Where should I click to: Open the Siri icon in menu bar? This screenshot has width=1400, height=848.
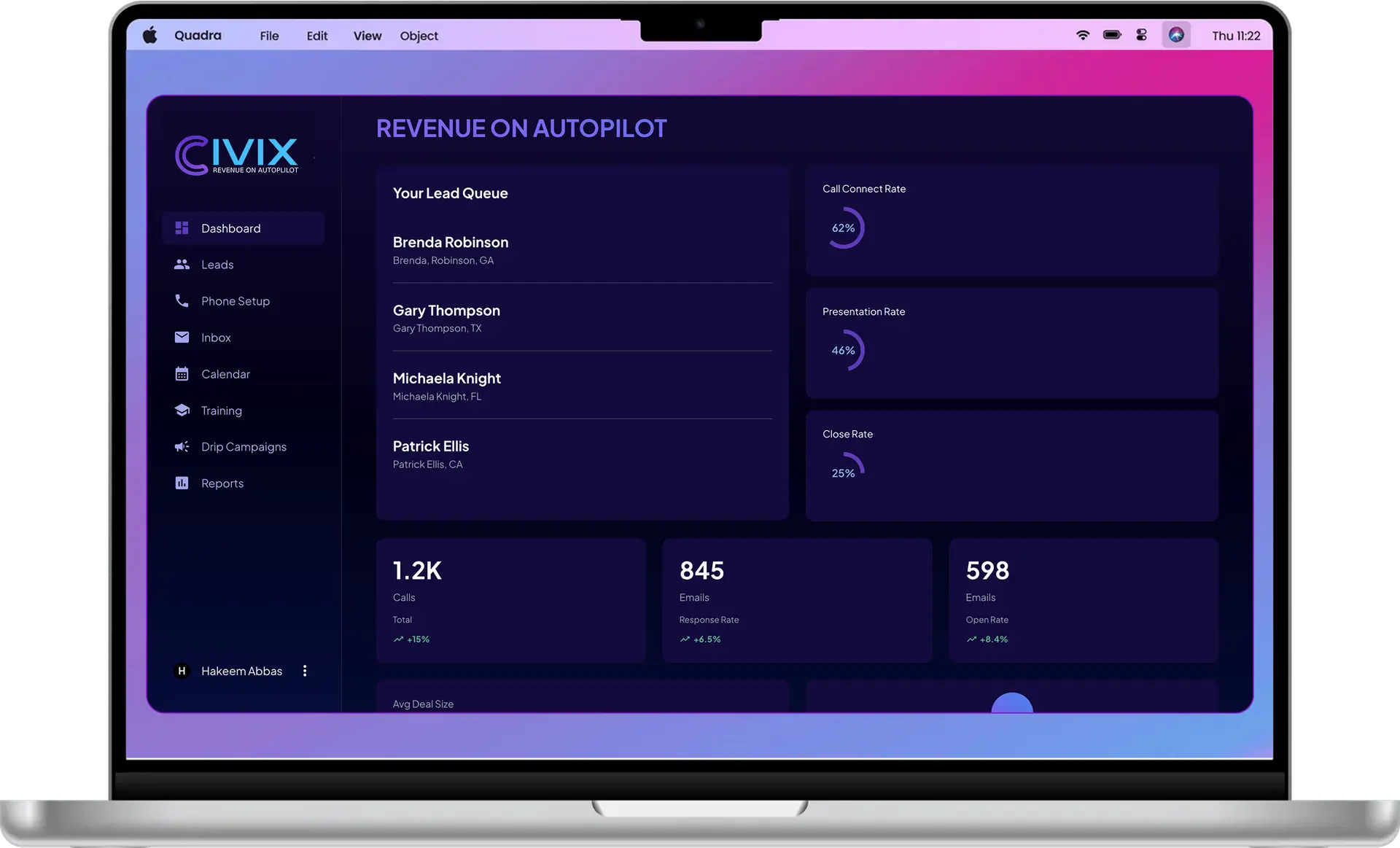pos(1175,35)
